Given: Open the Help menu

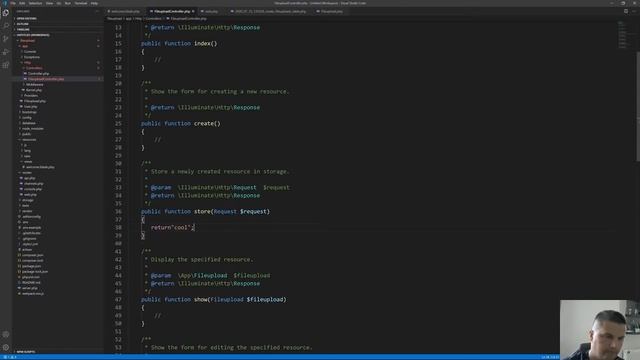Looking at the screenshot, I should point(94,3).
